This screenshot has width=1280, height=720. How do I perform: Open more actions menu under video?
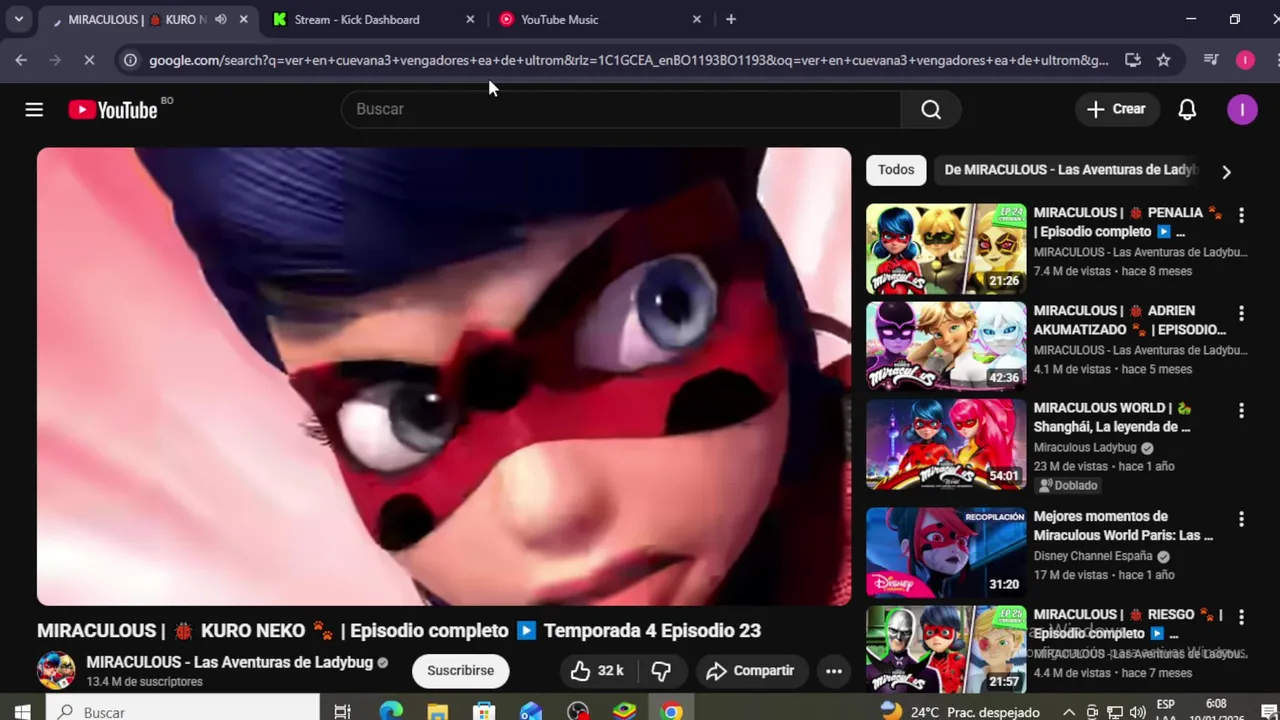834,671
